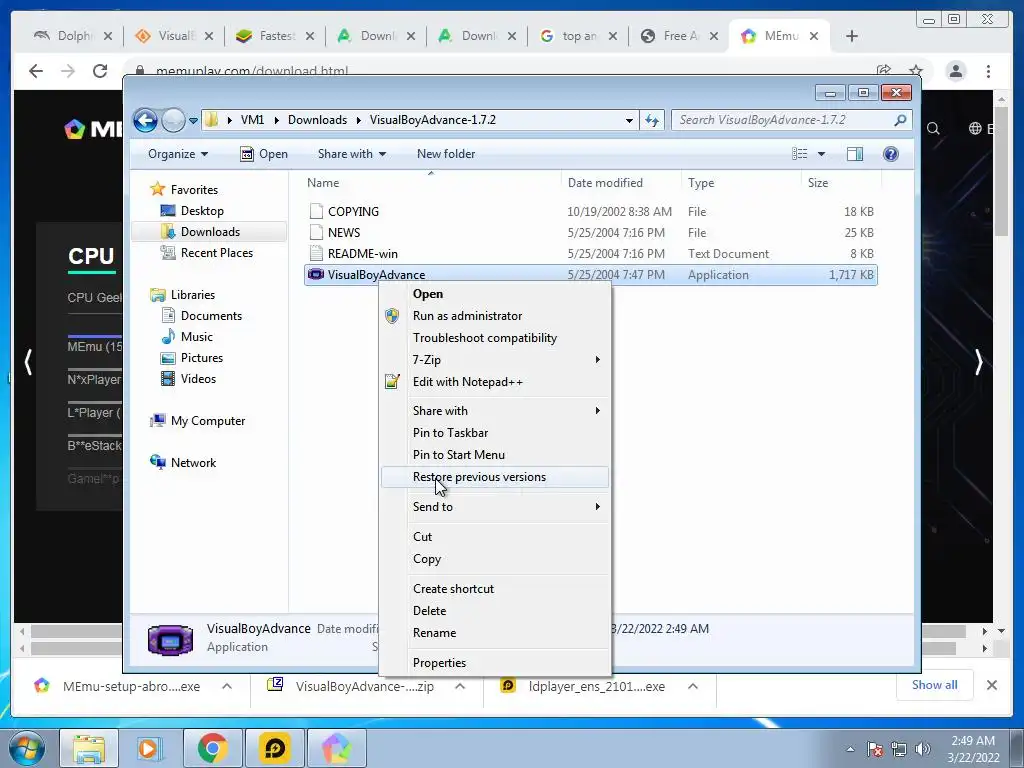Screen dimensions: 1024x768
Task: Refresh the VisualBoyAdvance-1.7.2 folder view
Action: click(x=652, y=120)
